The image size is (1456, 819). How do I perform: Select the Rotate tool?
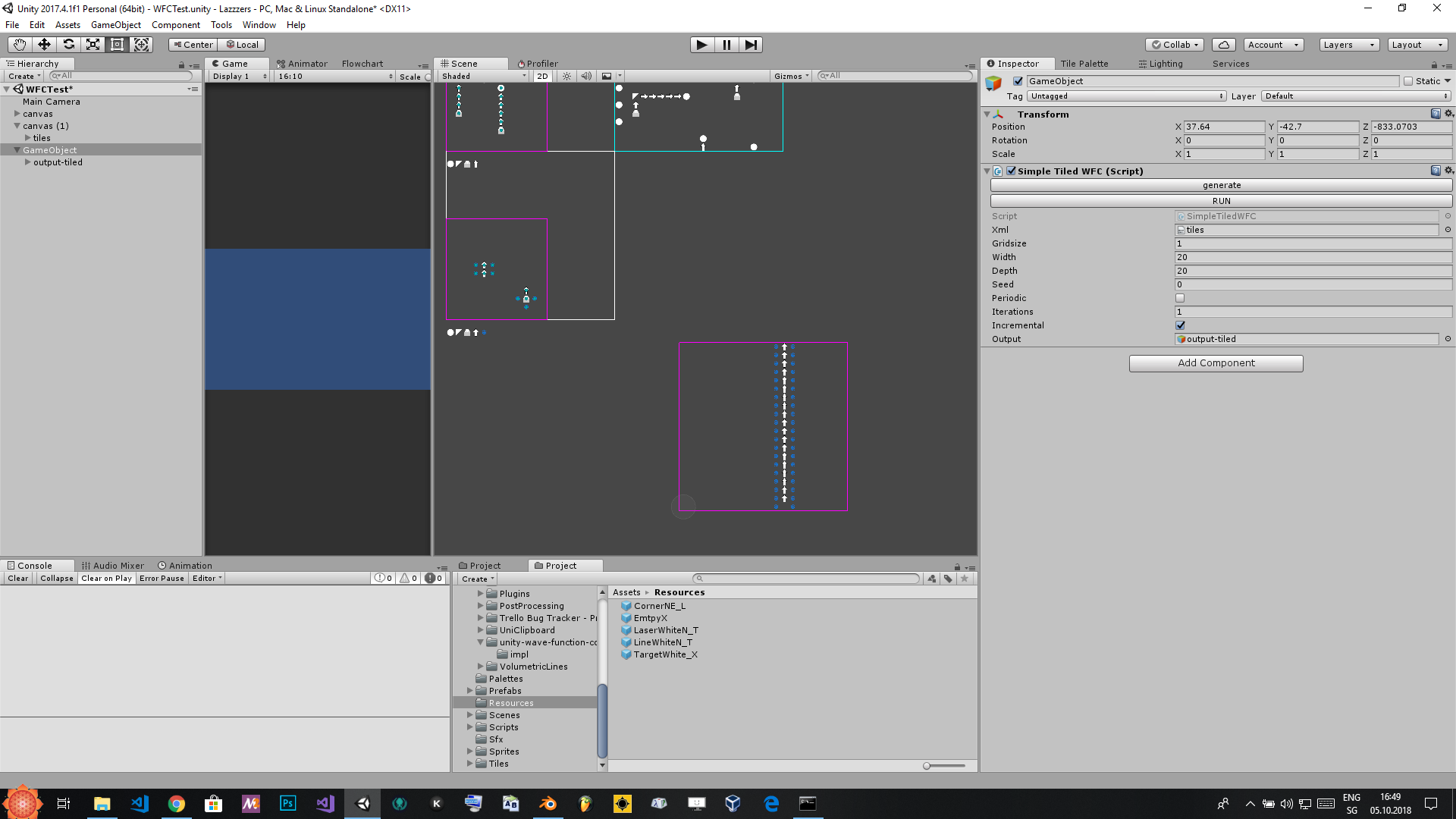click(68, 45)
